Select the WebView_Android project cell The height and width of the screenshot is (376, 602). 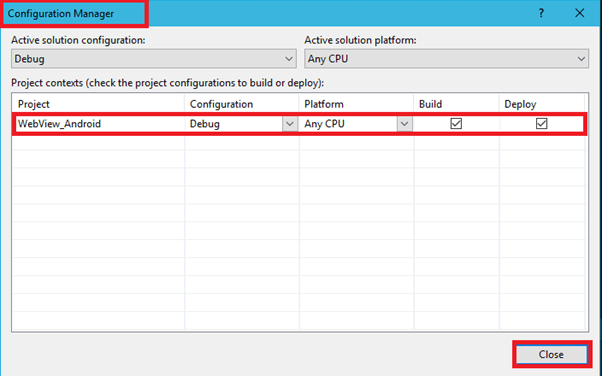(99, 124)
